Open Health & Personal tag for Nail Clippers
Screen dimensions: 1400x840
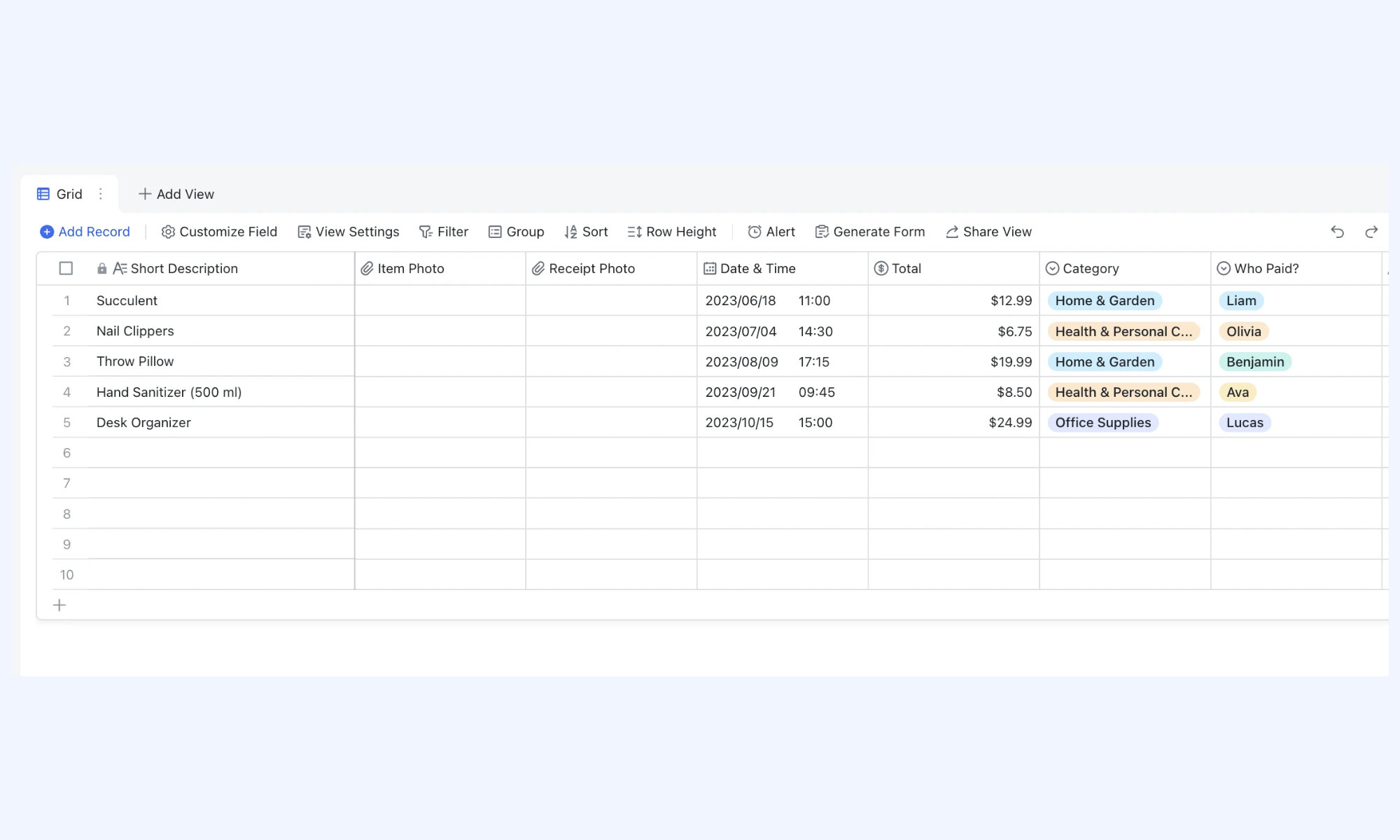click(1123, 331)
